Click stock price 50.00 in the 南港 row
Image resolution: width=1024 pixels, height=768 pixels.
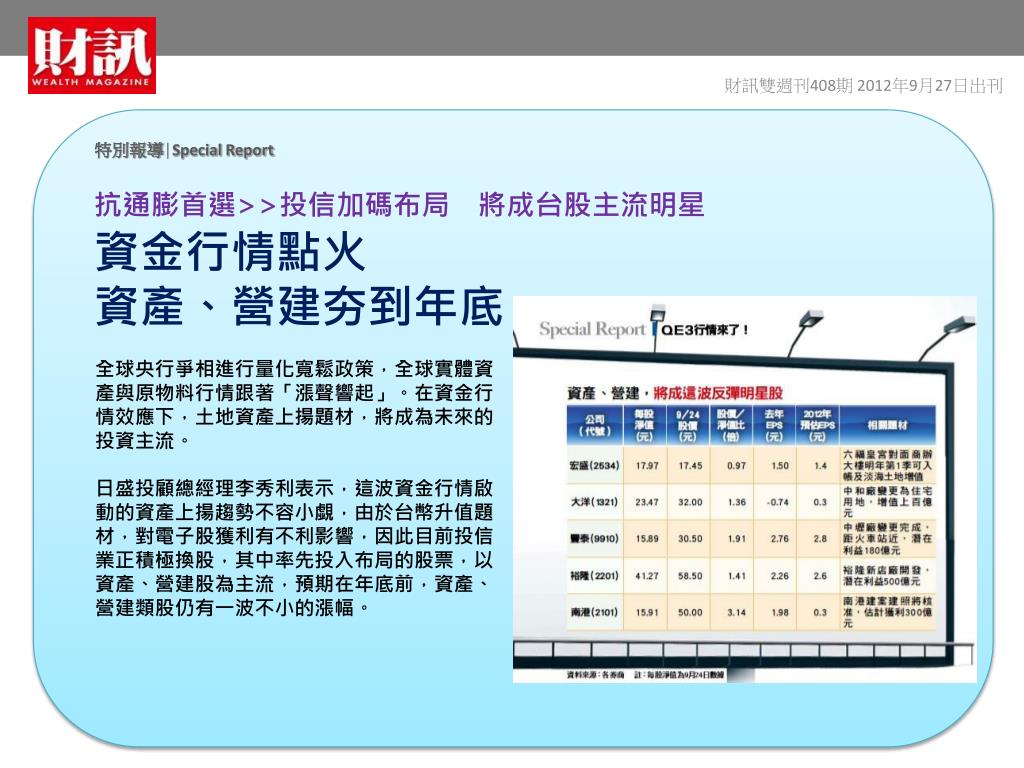point(690,612)
